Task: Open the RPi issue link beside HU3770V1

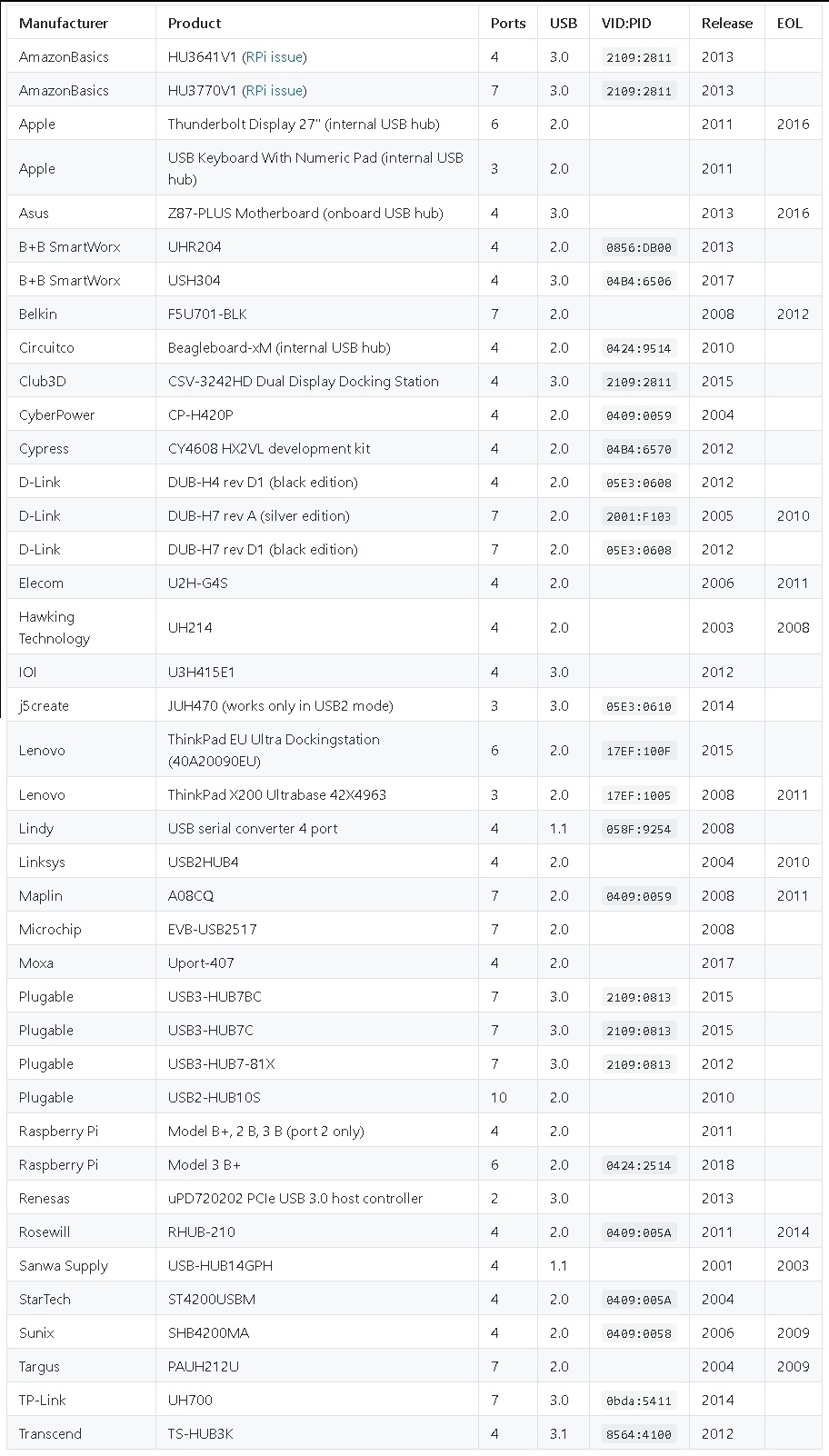Action: click(x=274, y=91)
